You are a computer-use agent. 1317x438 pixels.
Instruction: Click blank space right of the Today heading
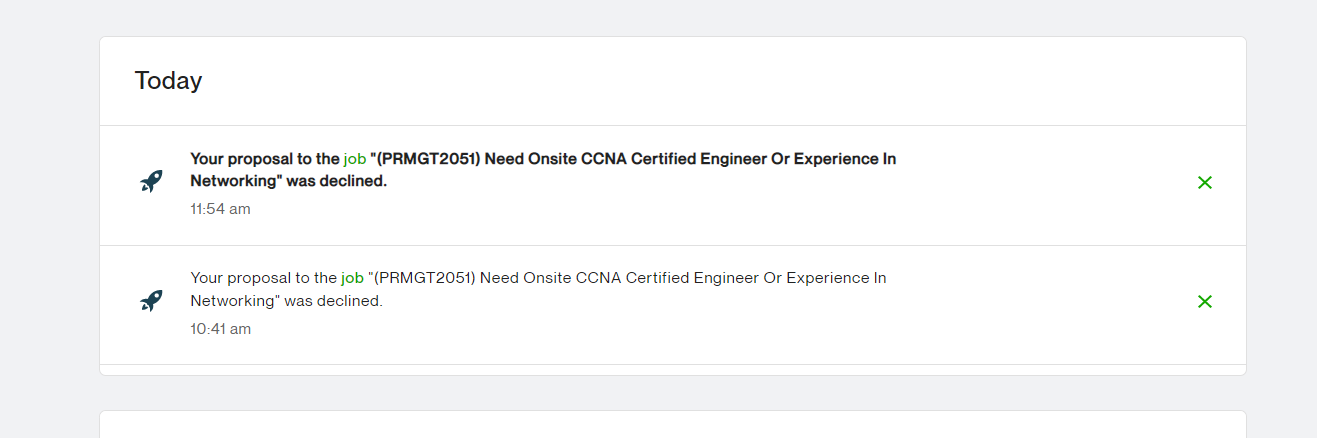700,81
